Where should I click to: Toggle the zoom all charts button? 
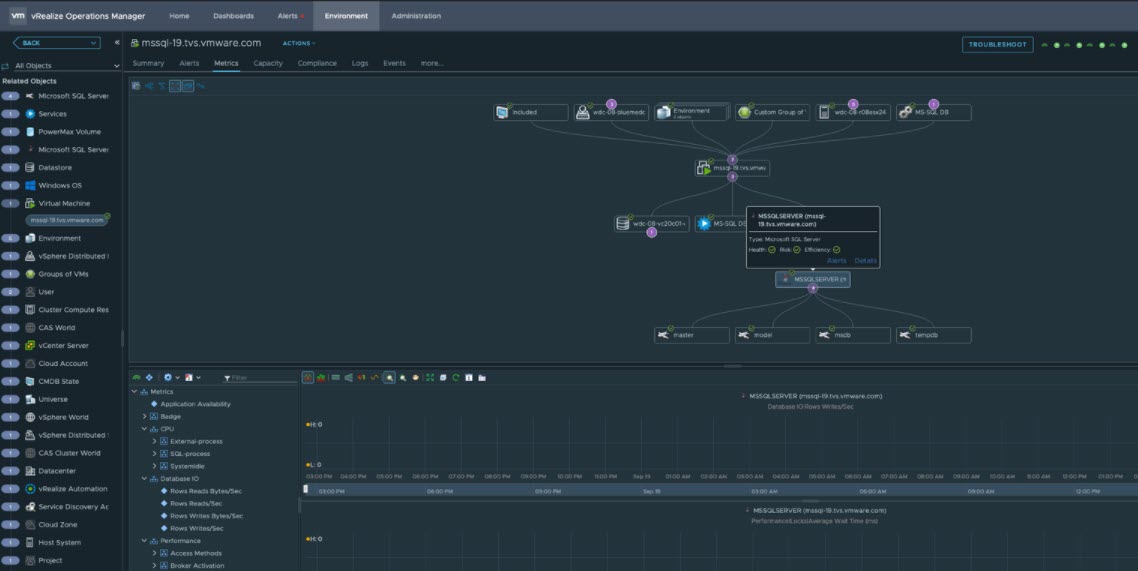(390, 378)
